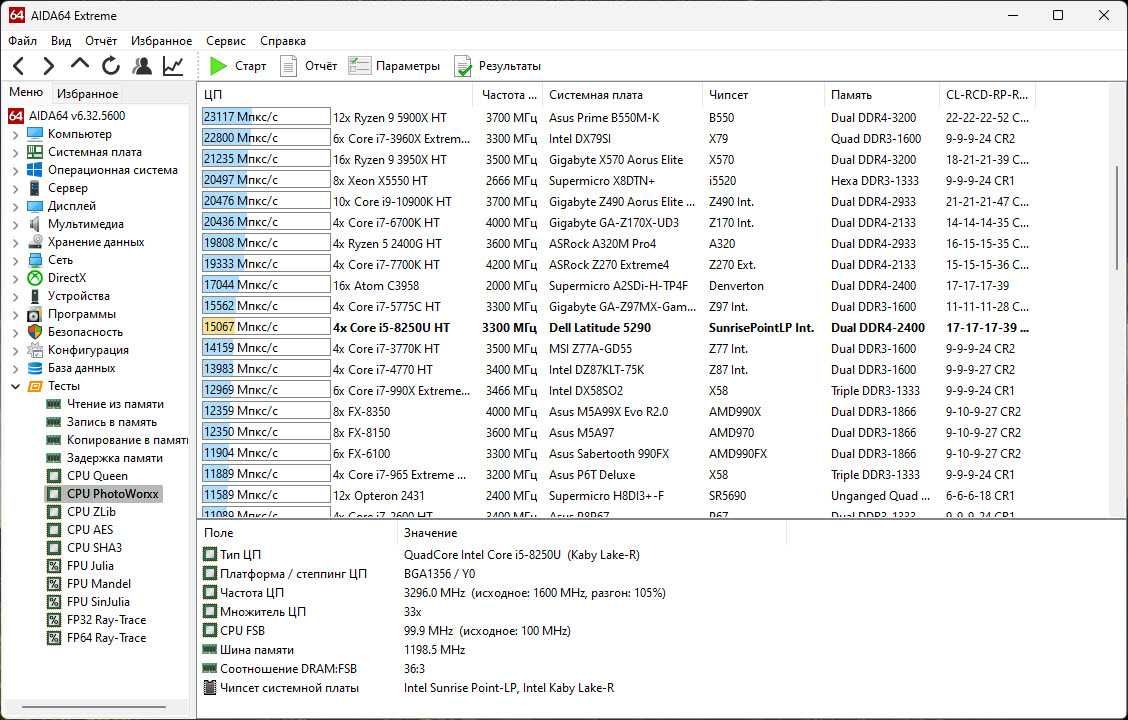Select the Тесты folder icon
Viewport: 1128px width, 720px height.
pos(35,386)
